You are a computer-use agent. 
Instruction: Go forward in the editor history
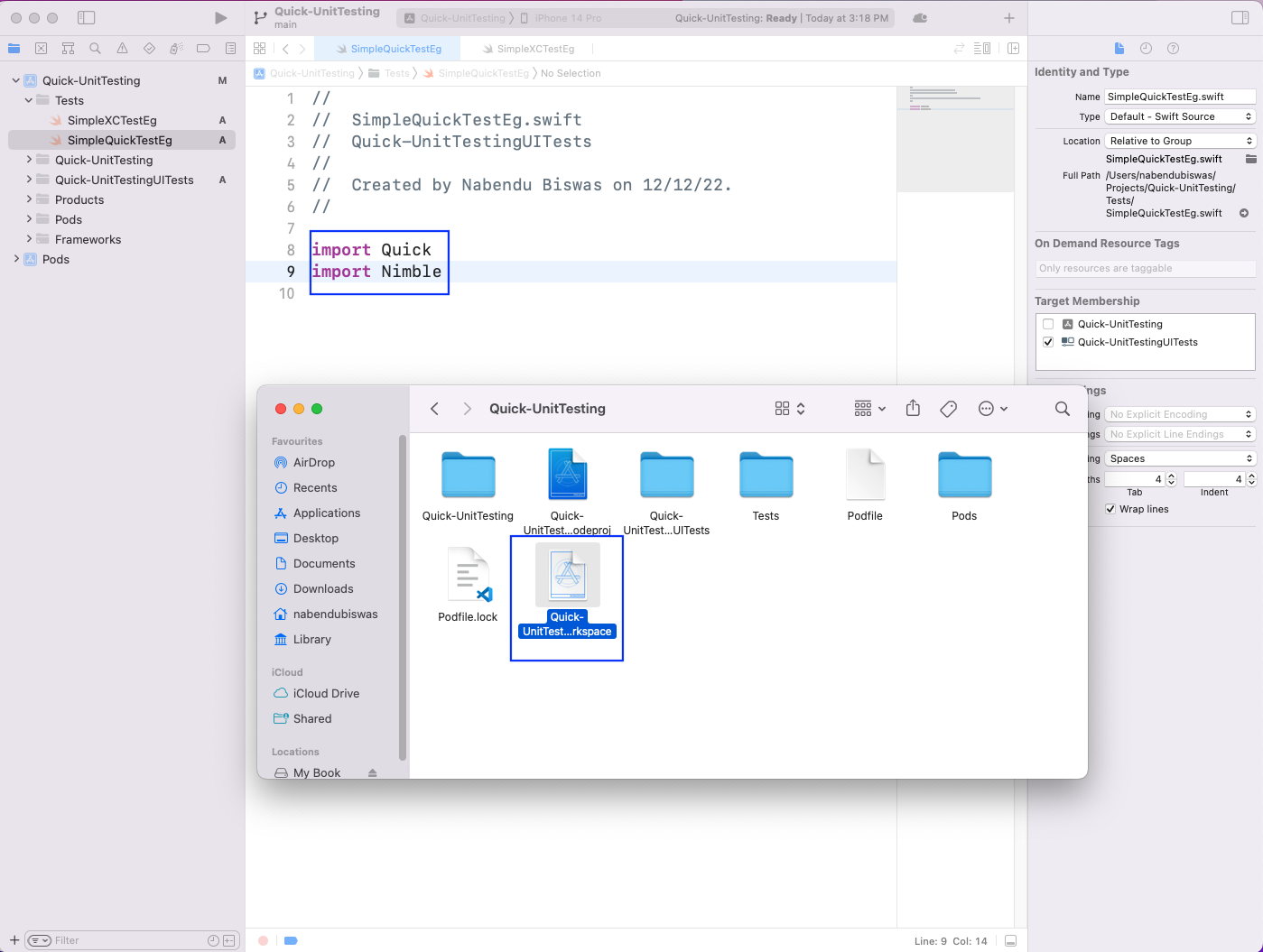click(x=302, y=49)
